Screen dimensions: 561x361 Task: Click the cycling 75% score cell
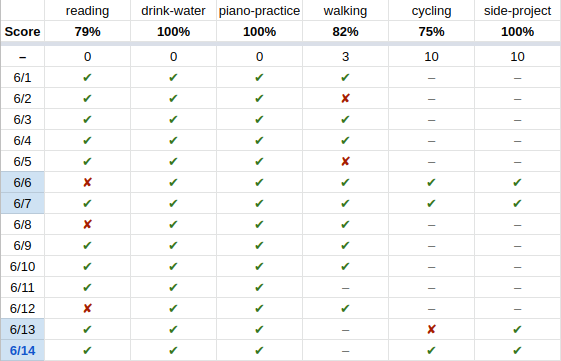[x=431, y=31]
